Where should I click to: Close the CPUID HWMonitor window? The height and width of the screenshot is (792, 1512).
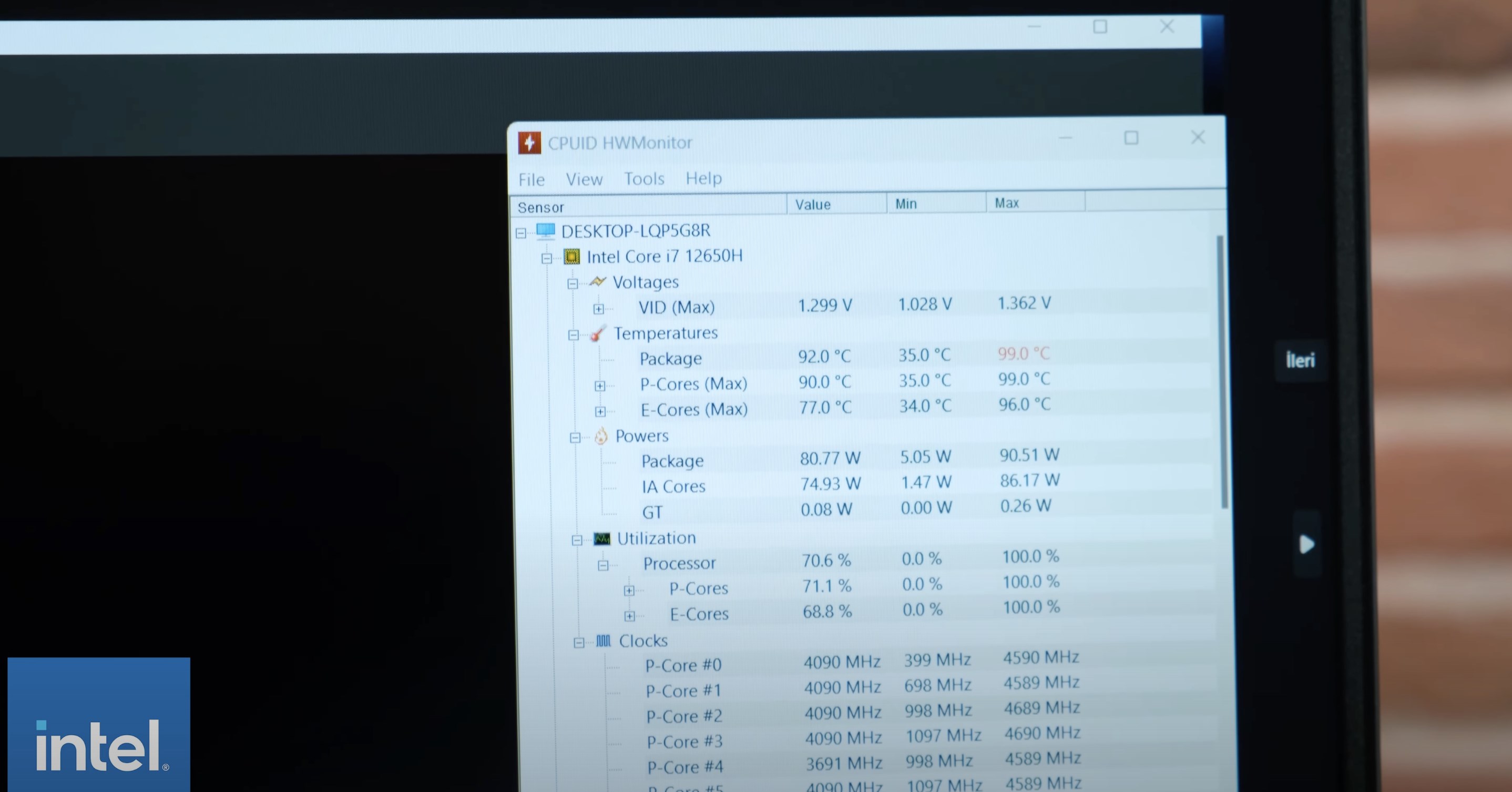1198,137
